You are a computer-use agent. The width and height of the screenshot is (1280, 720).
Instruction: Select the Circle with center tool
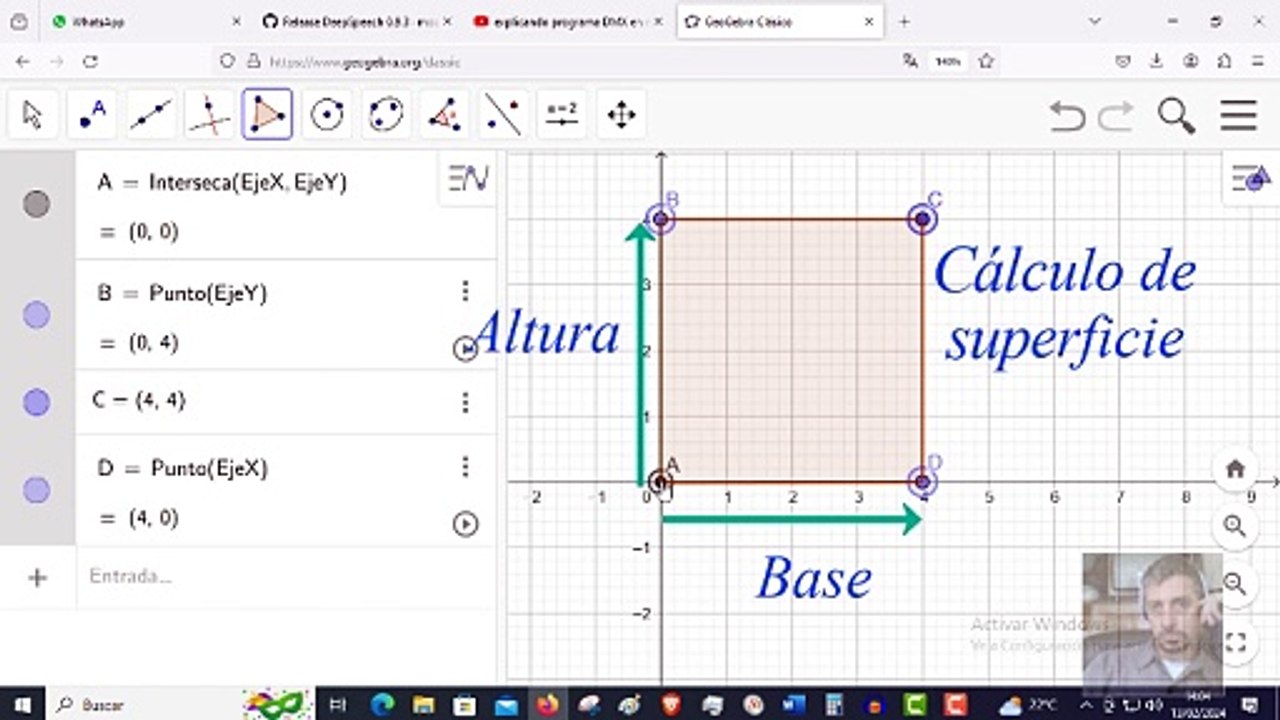pos(327,115)
